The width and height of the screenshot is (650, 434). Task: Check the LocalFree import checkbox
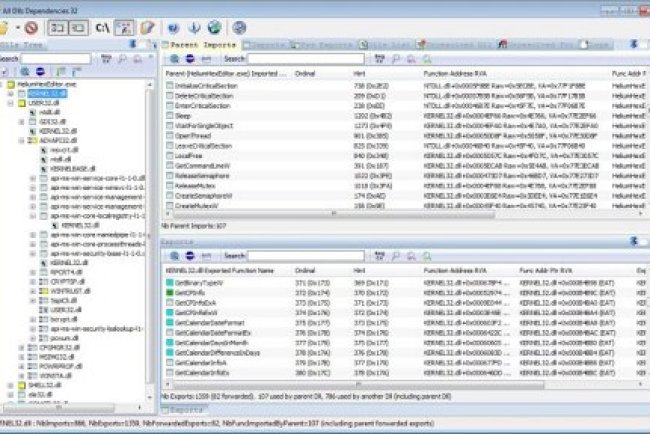(170, 155)
